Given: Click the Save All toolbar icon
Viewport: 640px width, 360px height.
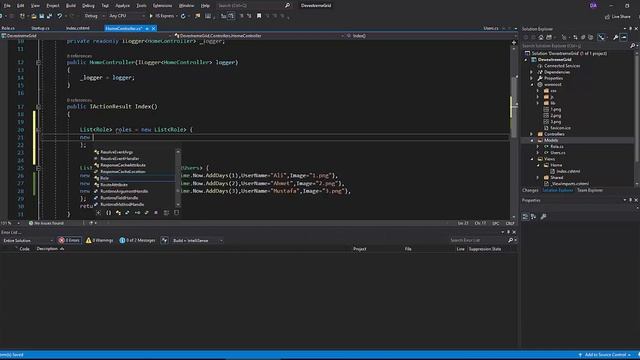Looking at the screenshot, I should click(49, 16).
